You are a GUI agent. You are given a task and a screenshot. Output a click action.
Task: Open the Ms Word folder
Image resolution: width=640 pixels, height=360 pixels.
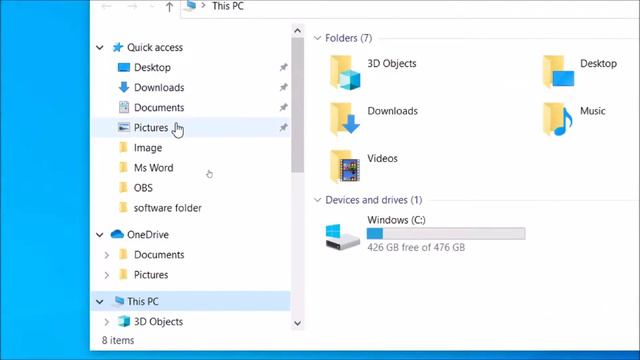tap(153, 168)
